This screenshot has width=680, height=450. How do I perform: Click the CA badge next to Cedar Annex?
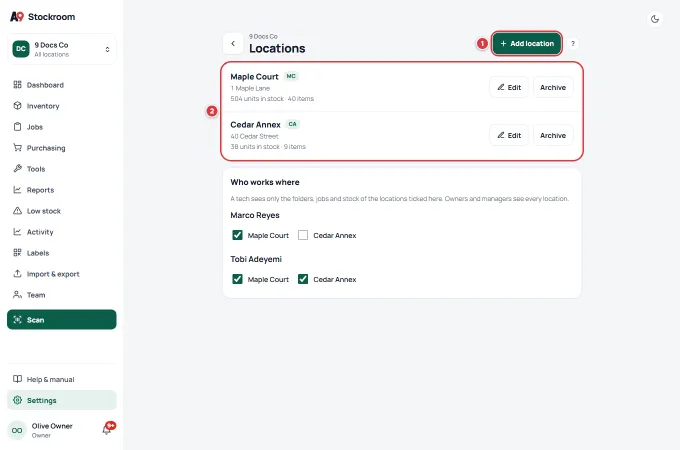point(293,124)
